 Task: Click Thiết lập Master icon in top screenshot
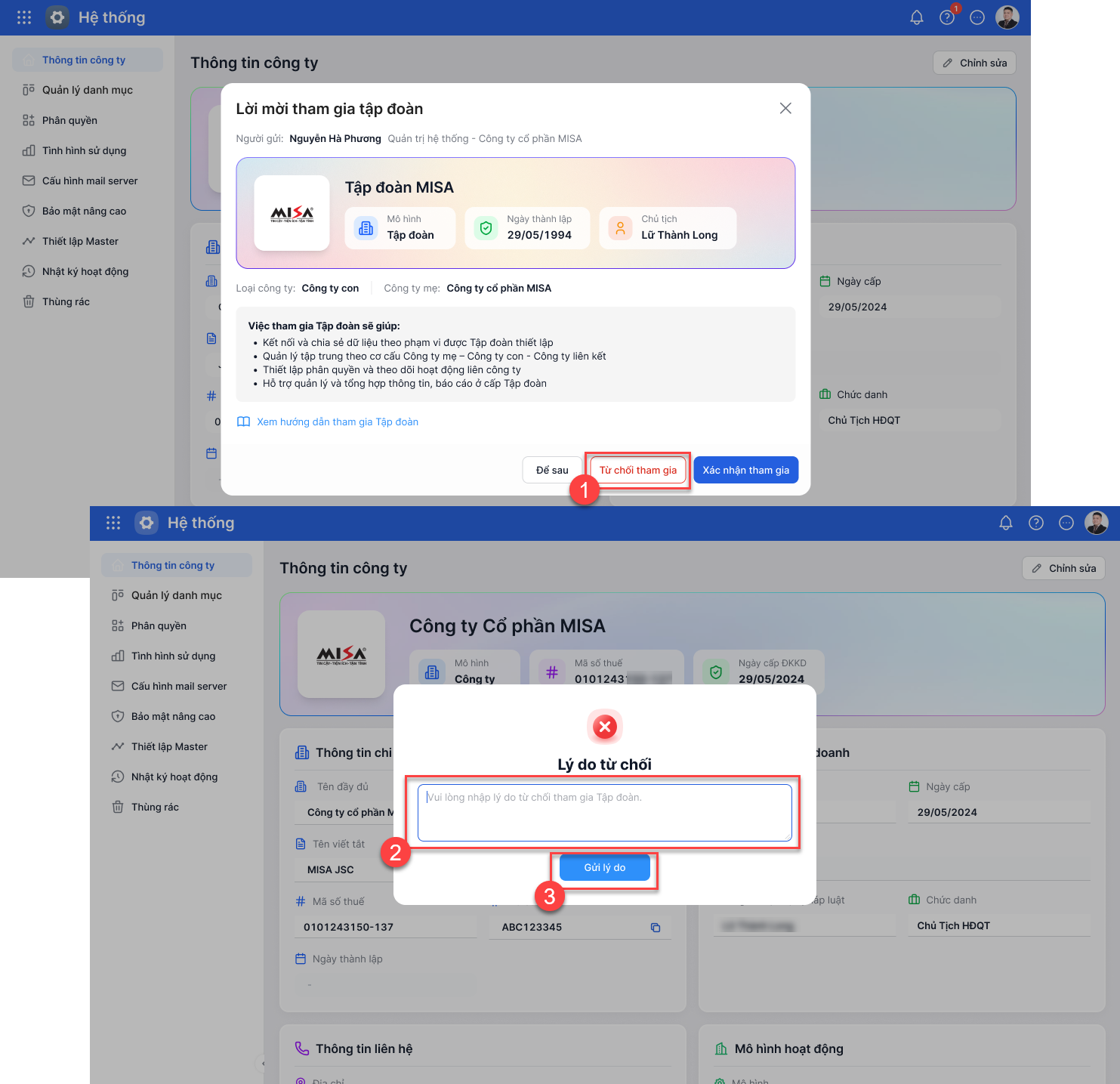(29, 241)
